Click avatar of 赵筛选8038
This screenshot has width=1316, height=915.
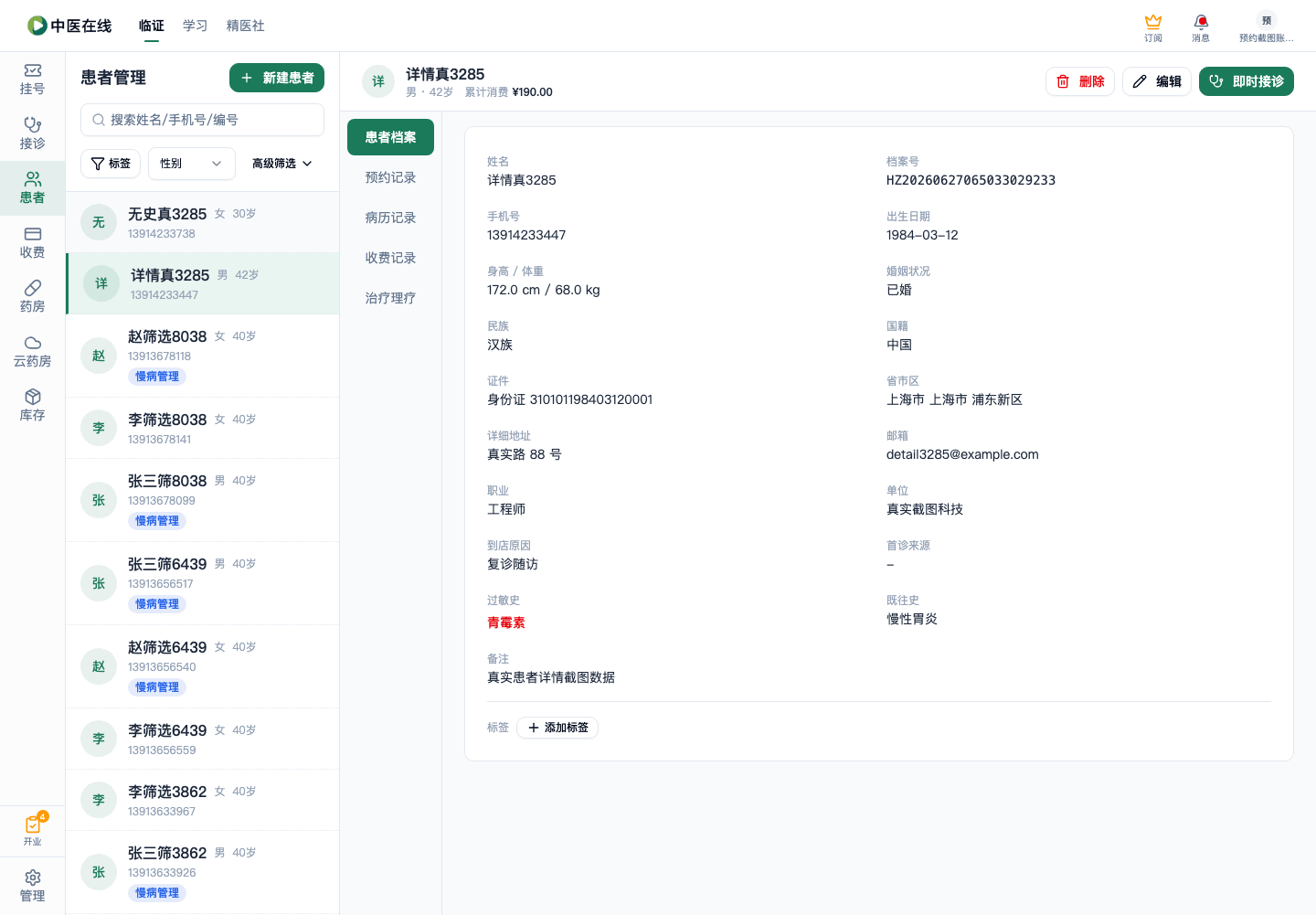pos(99,356)
